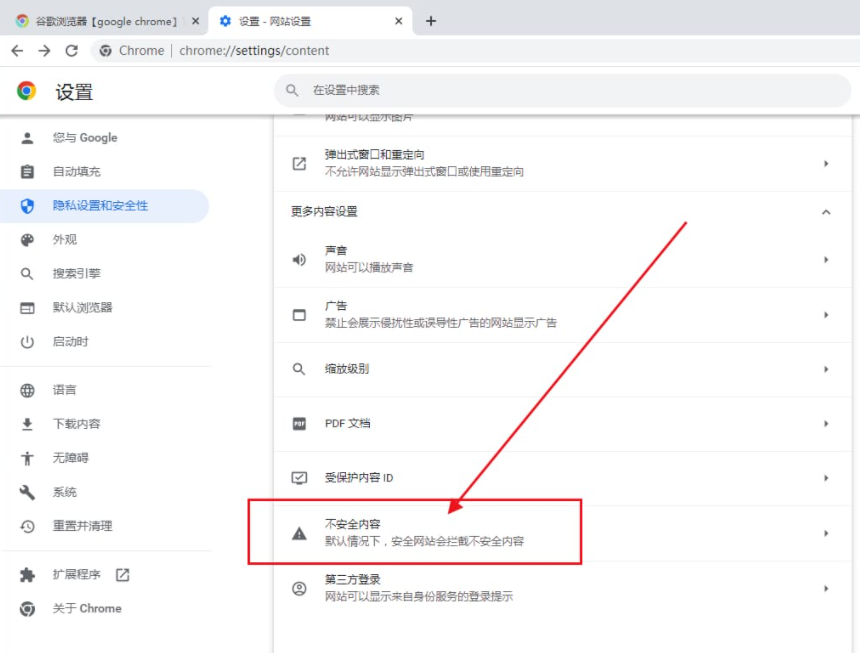Click the shield icon for 隐私设置和安全性
This screenshot has height=653, width=860.
click(x=27, y=206)
